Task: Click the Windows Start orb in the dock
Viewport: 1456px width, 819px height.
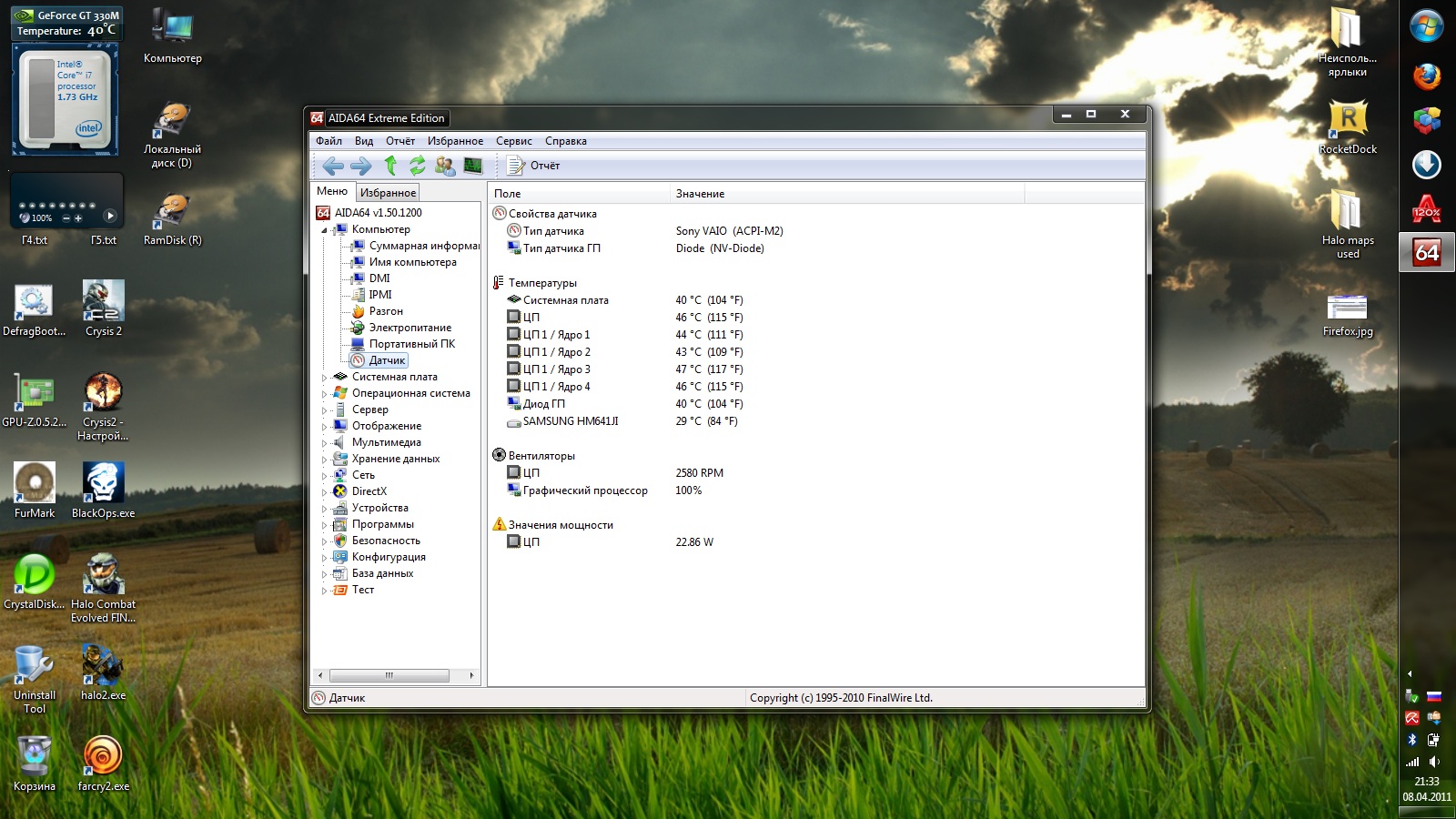Action: tap(1427, 26)
